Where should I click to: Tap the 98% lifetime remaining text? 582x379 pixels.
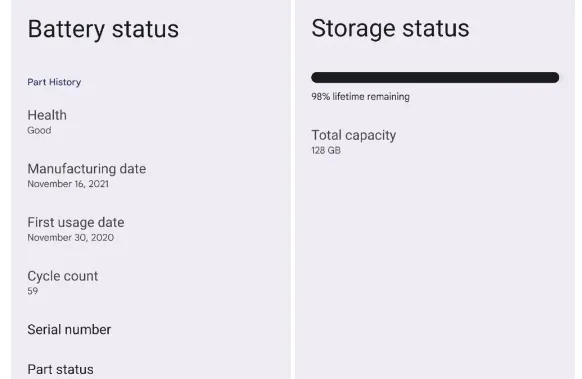(x=360, y=97)
